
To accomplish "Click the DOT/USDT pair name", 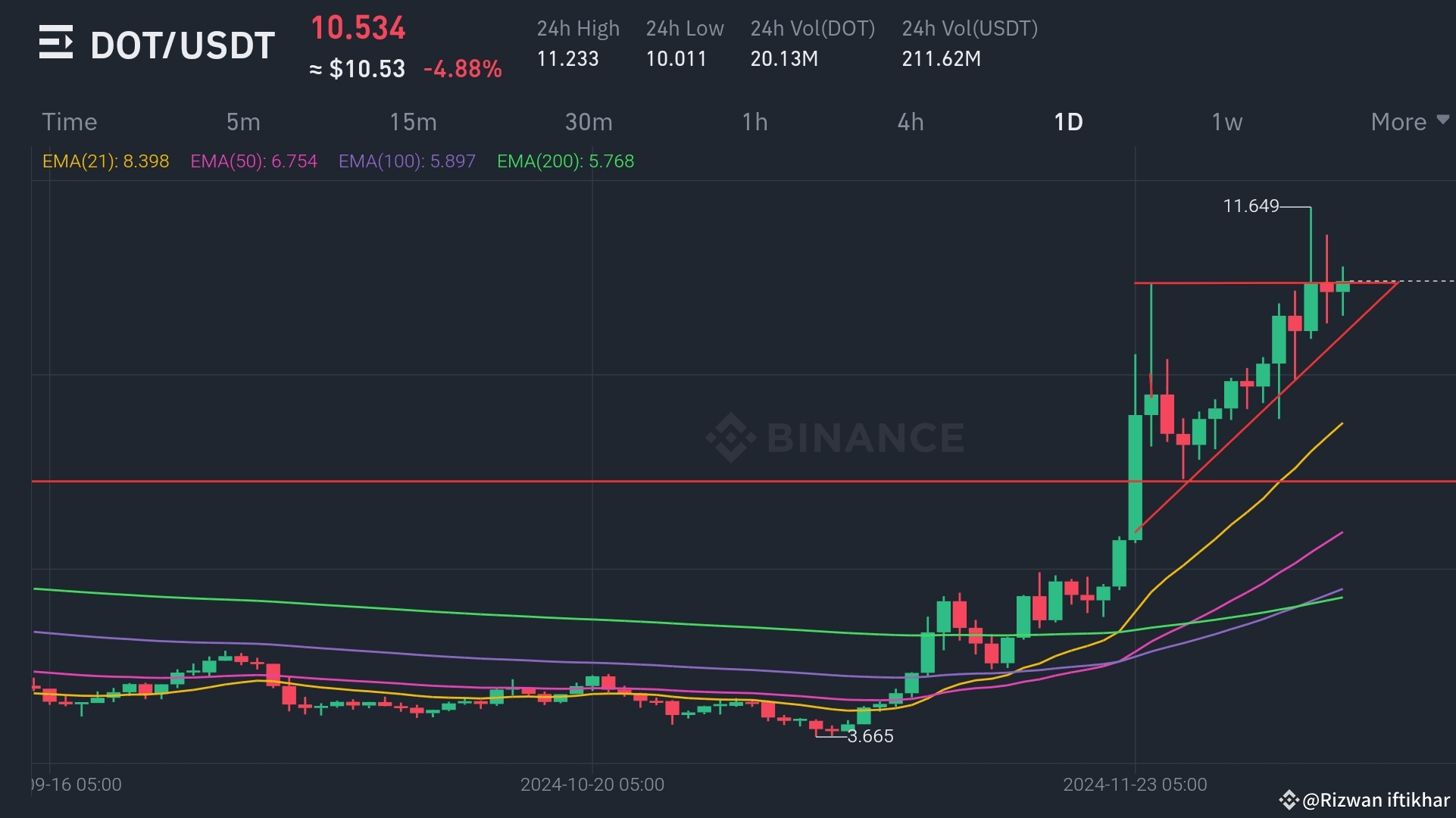I will click(183, 45).
